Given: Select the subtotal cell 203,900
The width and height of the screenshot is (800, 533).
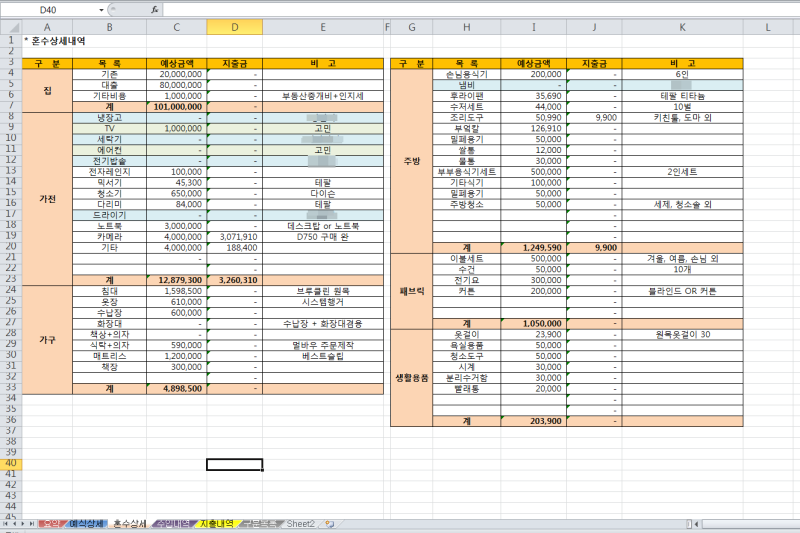Looking at the screenshot, I should point(534,421).
